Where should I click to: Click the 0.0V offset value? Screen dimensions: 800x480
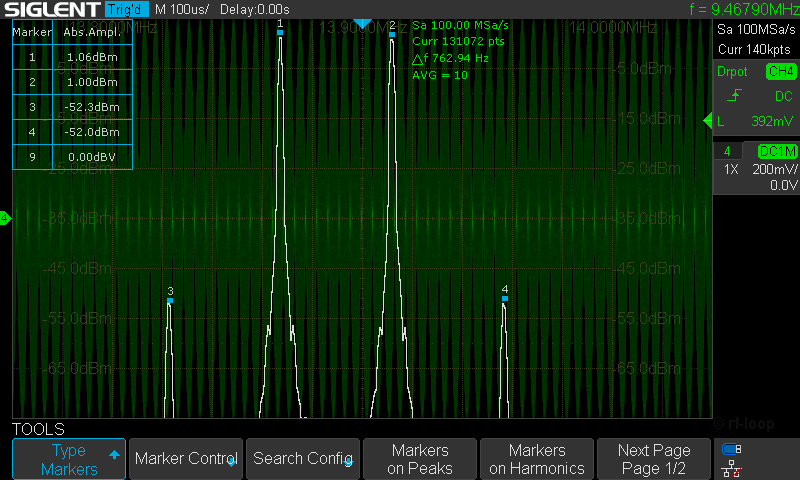click(x=784, y=185)
